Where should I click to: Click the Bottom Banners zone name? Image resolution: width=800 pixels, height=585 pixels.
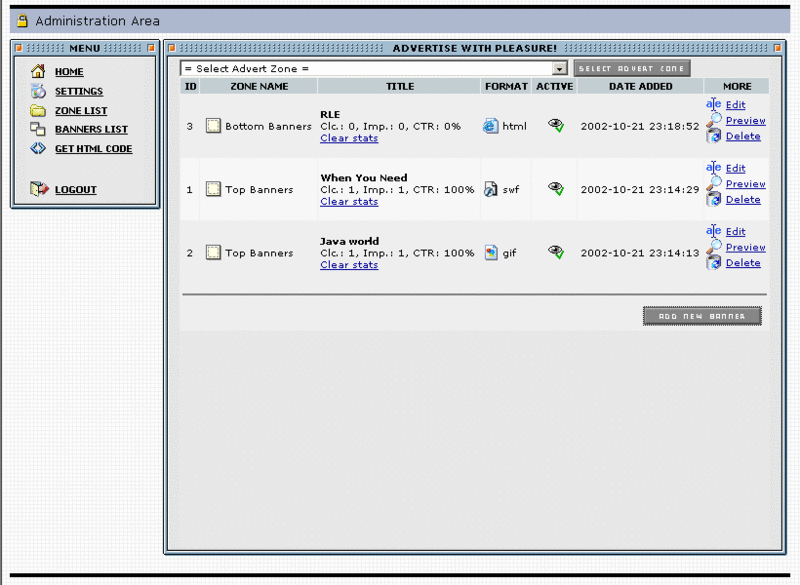(268, 126)
